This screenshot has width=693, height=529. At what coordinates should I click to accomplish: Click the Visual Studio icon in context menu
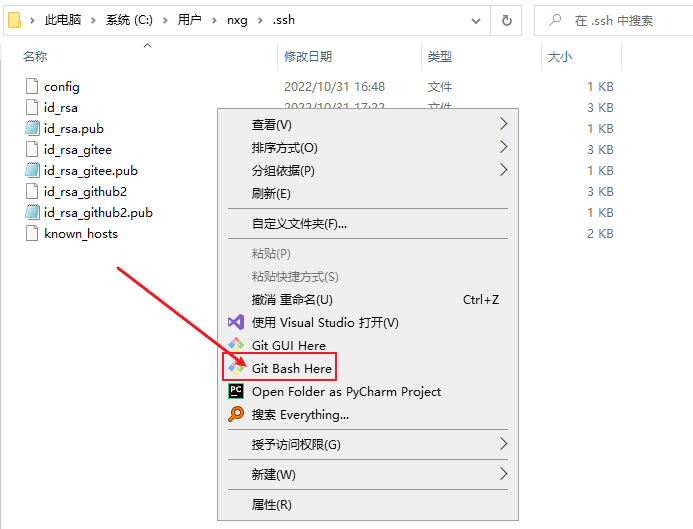pyautogui.click(x=236, y=322)
